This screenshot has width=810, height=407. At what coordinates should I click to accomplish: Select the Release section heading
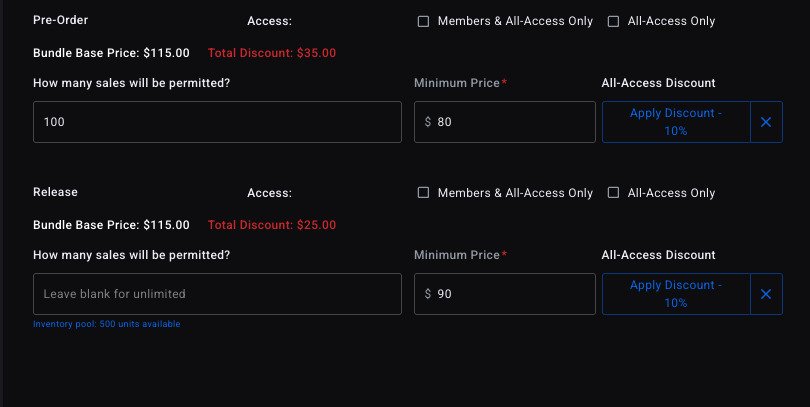[x=55, y=192]
